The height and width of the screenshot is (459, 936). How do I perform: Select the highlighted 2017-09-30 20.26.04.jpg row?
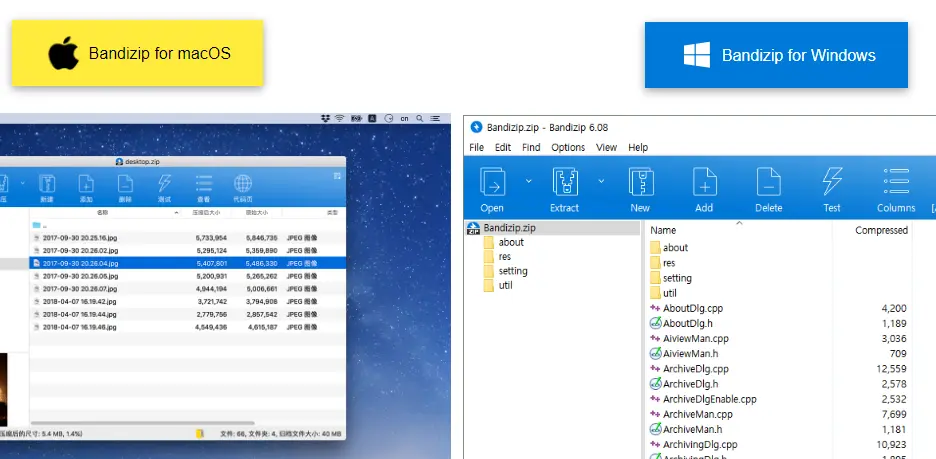187,263
